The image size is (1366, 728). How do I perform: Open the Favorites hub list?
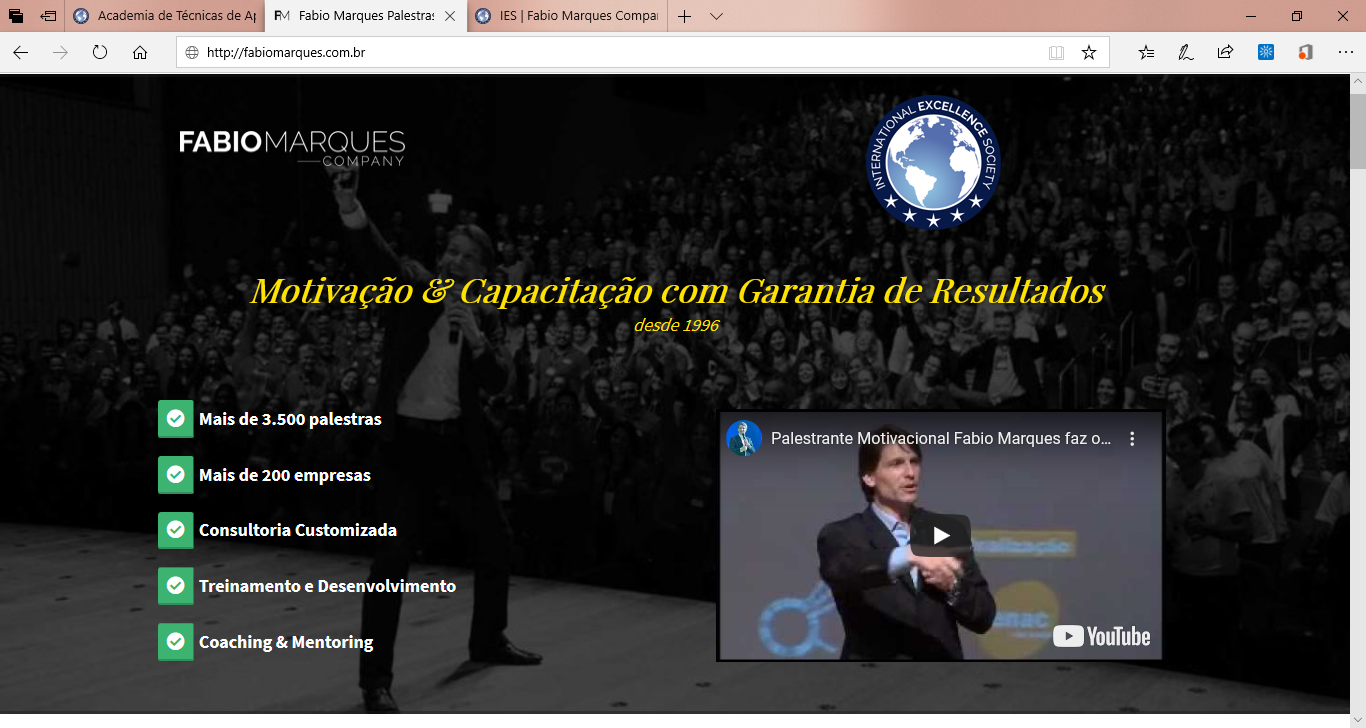[1146, 53]
